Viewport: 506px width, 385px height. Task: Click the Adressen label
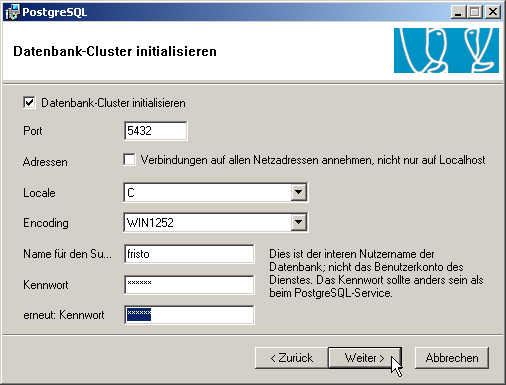[45, 162]
